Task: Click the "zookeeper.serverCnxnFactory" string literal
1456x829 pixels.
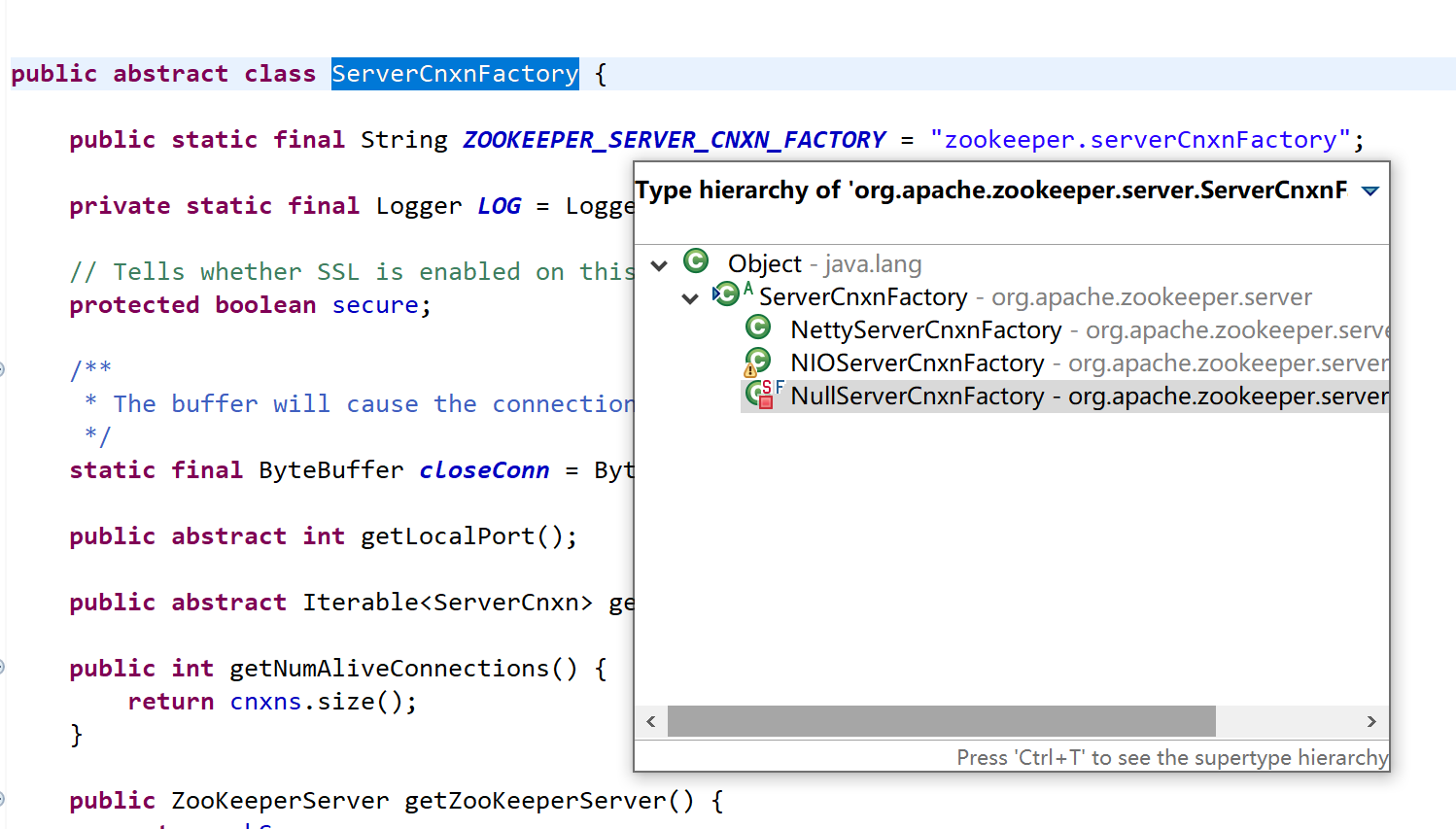Action: [1140, 140]
